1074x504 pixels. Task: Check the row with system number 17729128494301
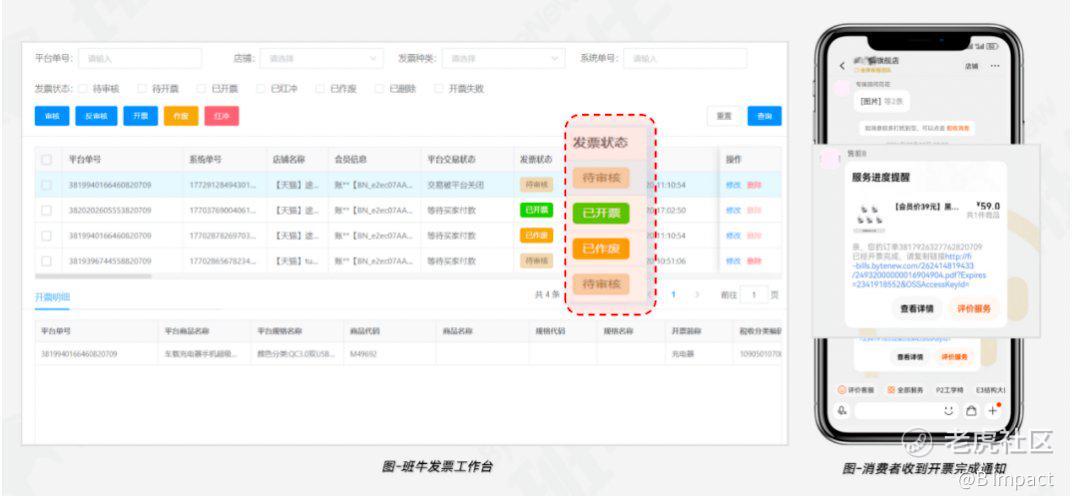coord(47,185)
